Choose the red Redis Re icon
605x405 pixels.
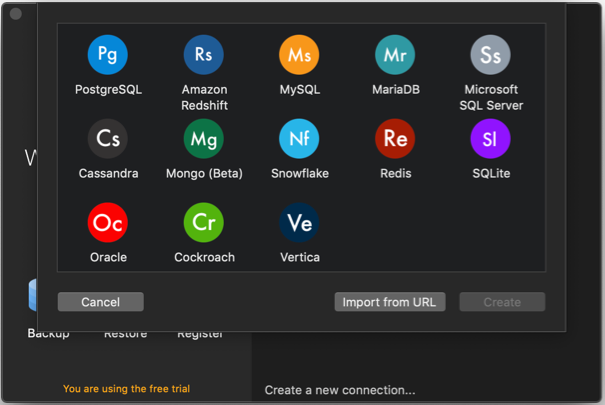[395, 138]
